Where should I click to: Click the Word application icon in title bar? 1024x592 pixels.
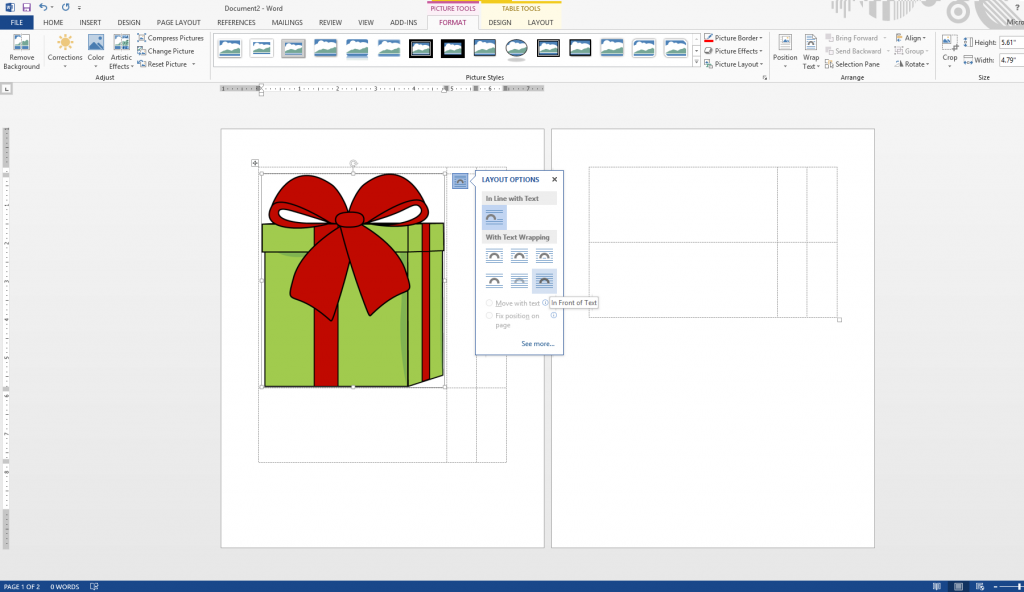point(10,8)
